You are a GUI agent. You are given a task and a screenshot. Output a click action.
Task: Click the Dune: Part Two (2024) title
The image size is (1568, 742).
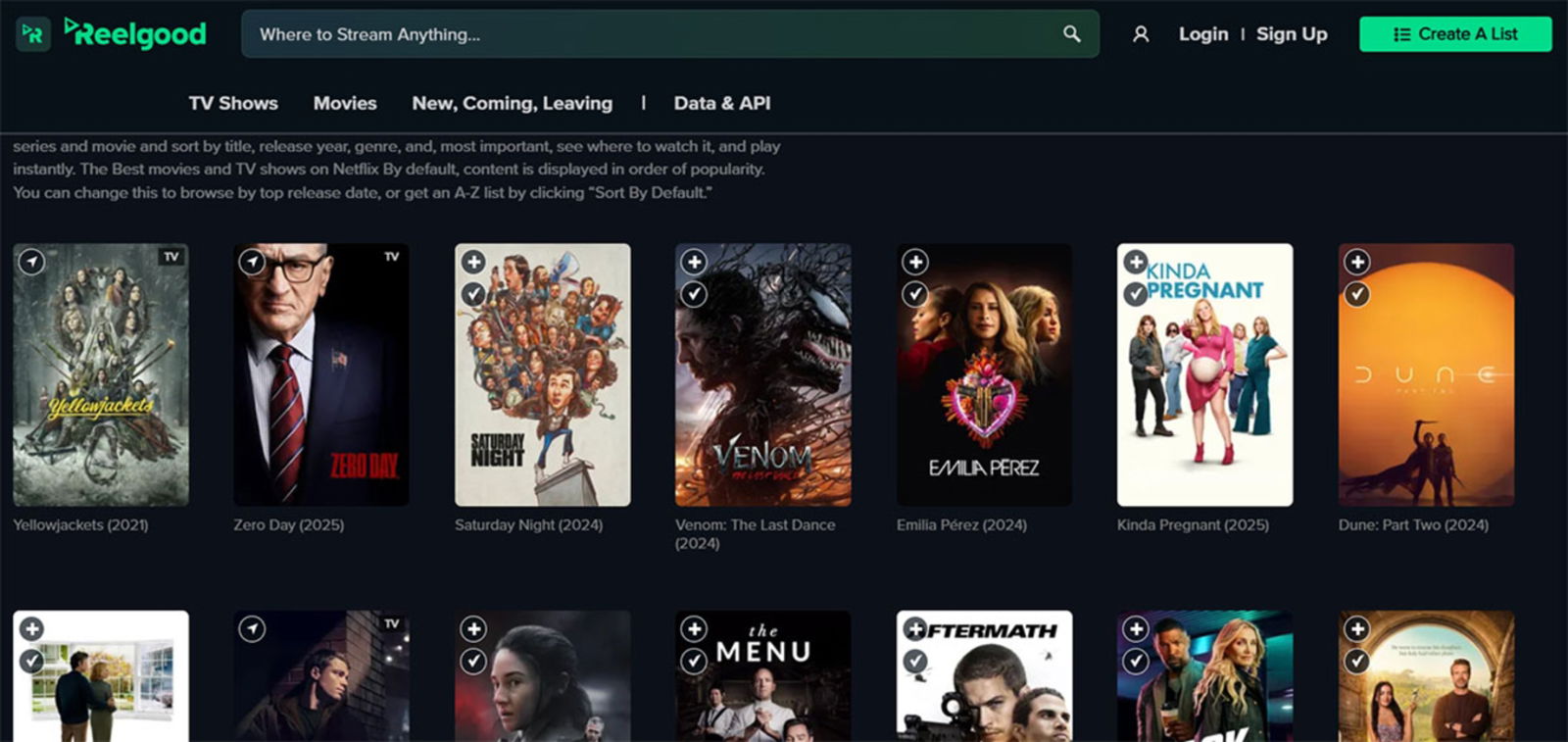(1414, 525)
